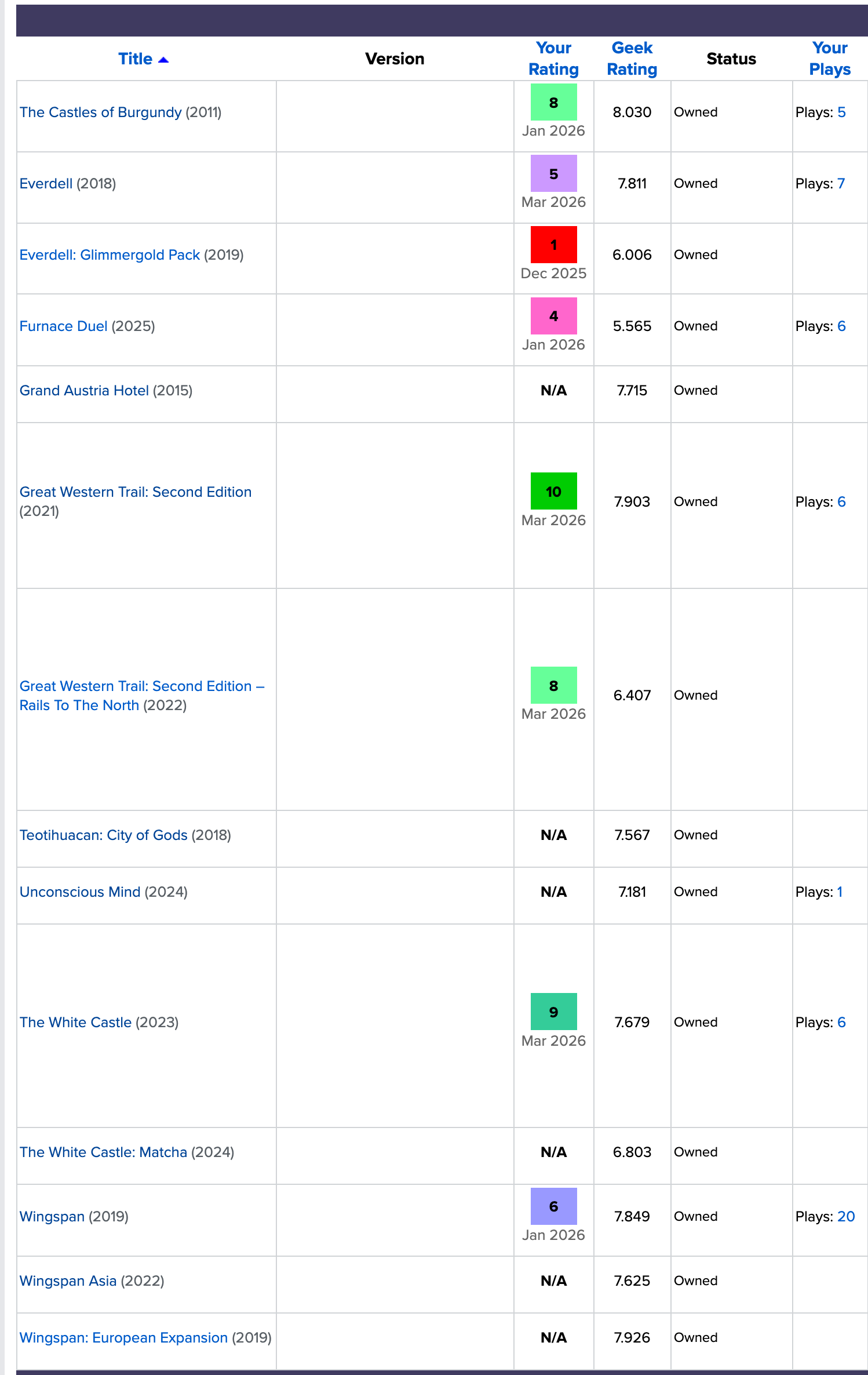Screen dimensions: 868x1375
Task: Open Everdell: Glimmergold Pack link
Action: coord(110,255)
